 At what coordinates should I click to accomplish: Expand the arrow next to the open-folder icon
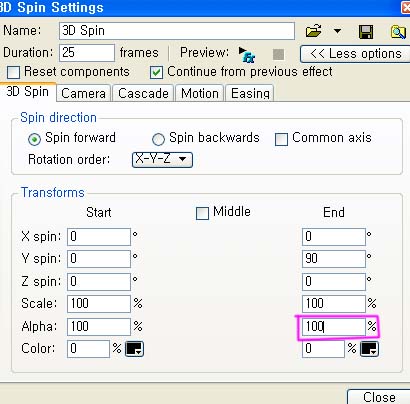point(337,31)
